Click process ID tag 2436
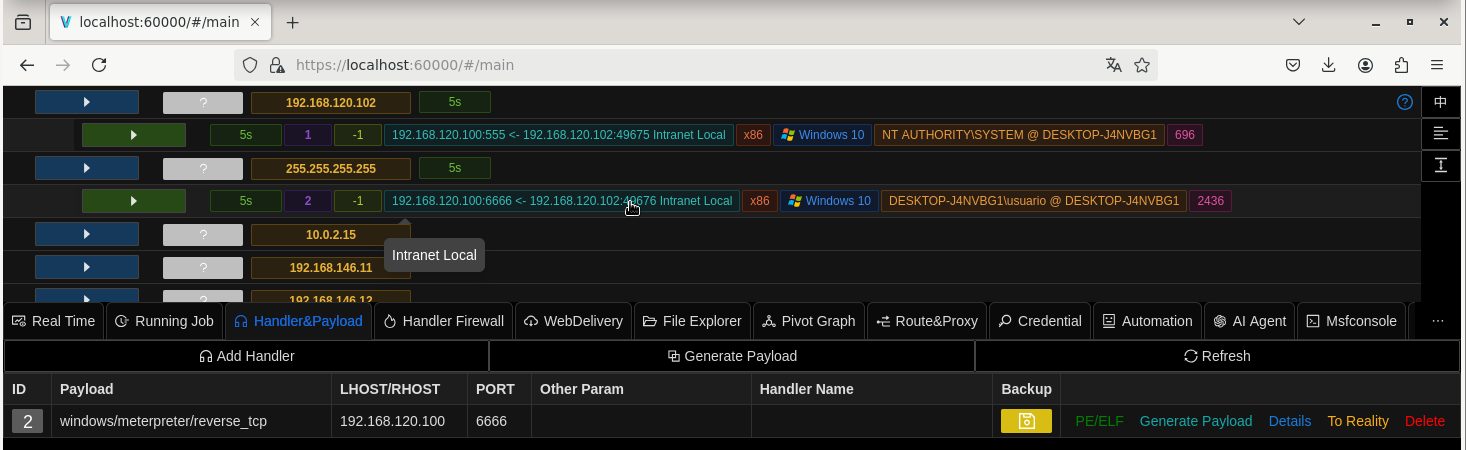Screen dimensions: 1466x450 (x=1210, y=201)
